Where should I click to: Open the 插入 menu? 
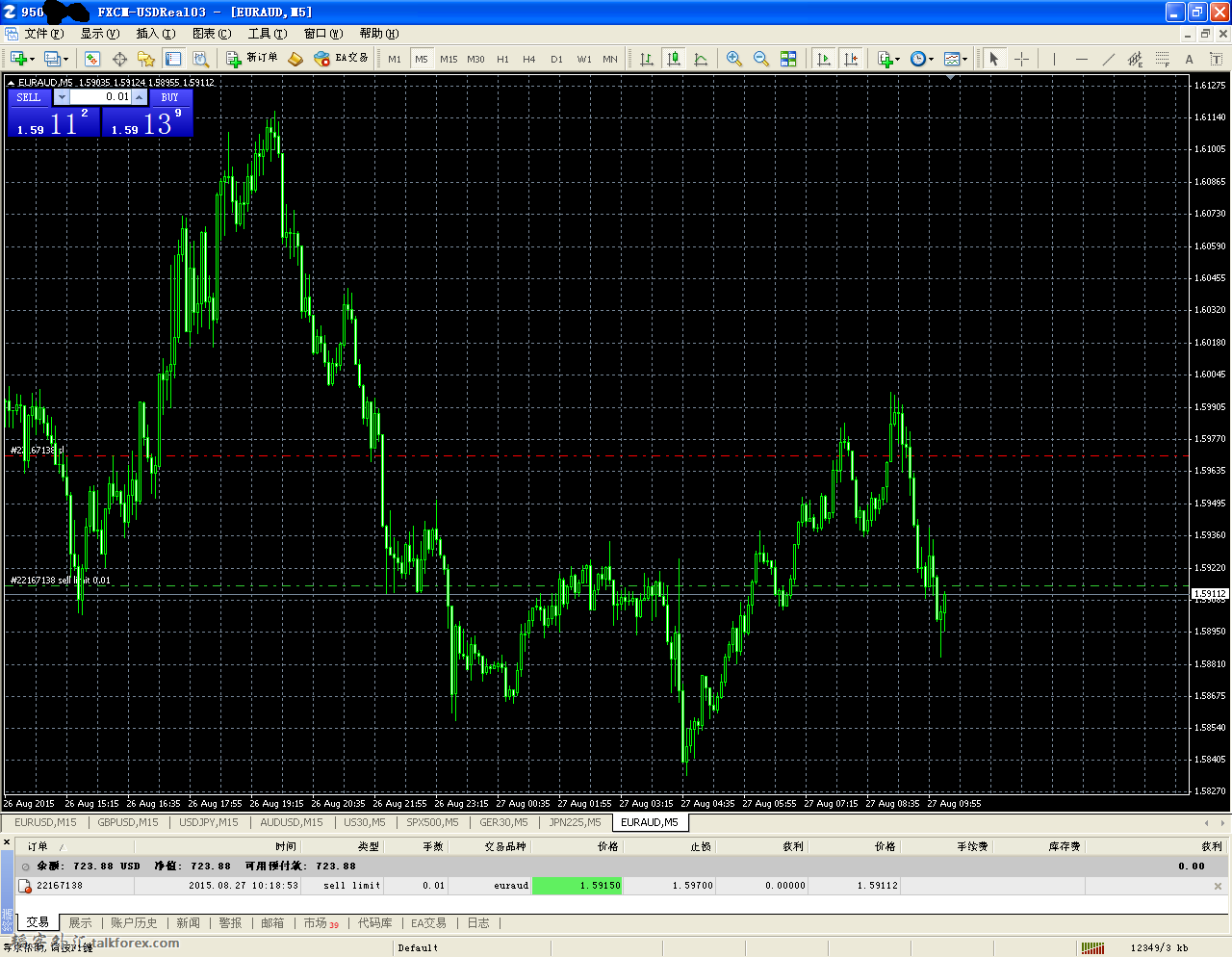pos(156,34)
